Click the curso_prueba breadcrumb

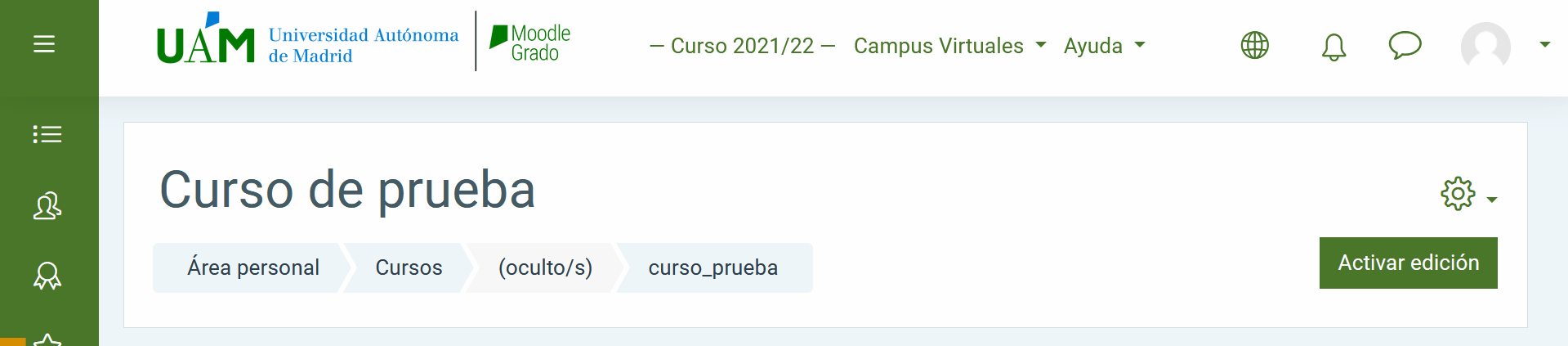[x=713, y=267]
